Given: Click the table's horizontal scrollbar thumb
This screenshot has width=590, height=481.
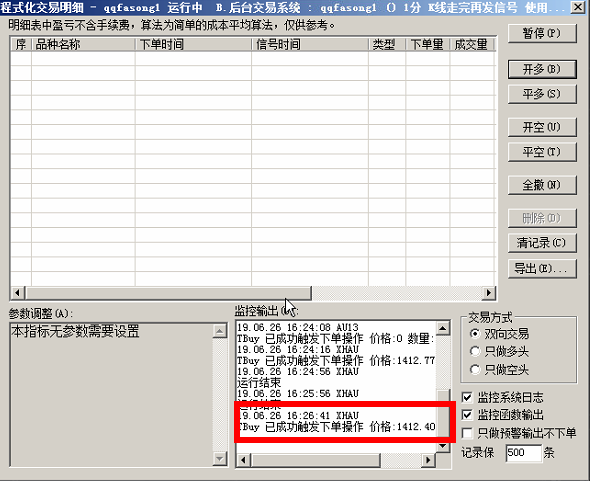Looking at the screenshot, I should [168, 292].
